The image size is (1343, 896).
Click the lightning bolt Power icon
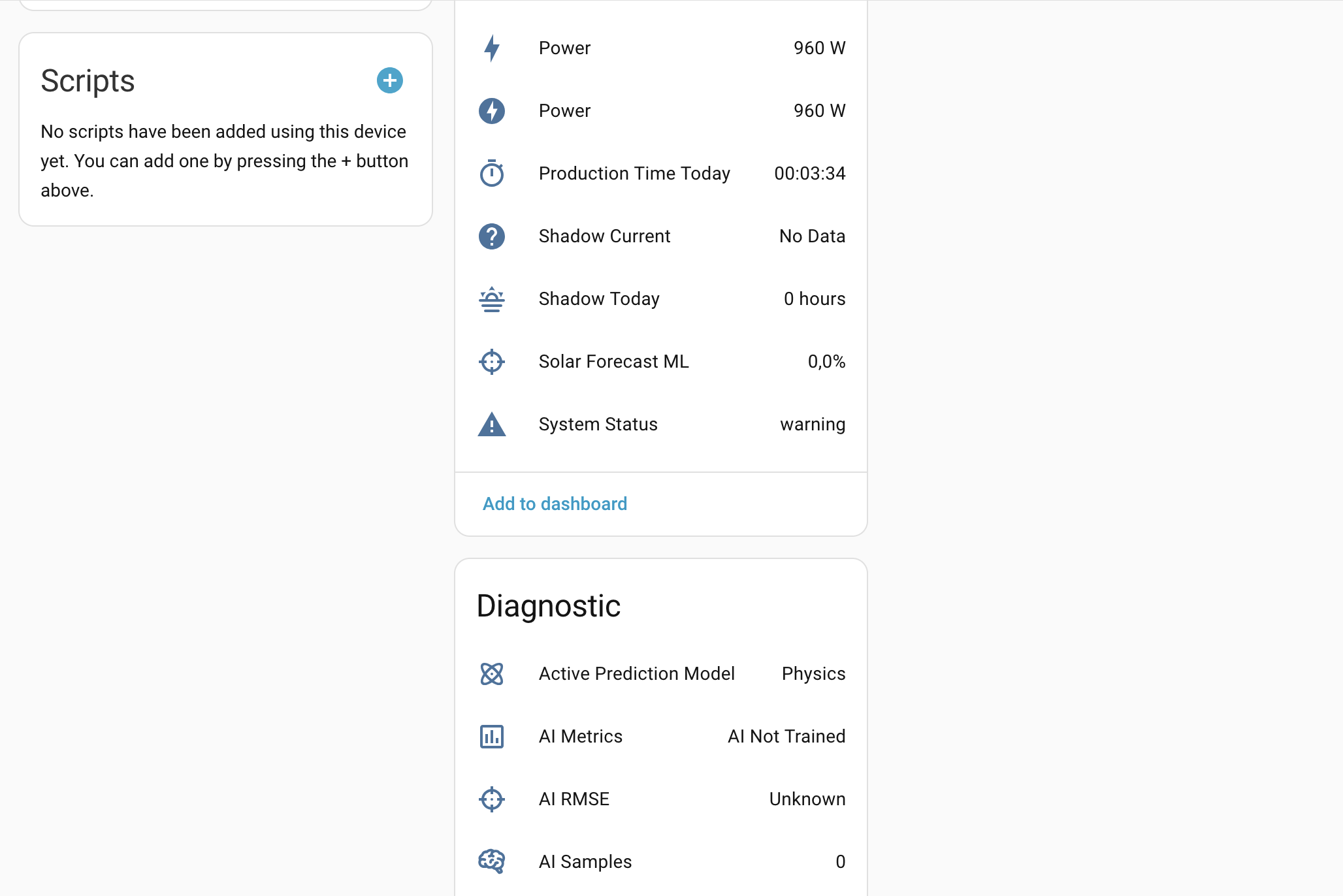pos(492,48)
